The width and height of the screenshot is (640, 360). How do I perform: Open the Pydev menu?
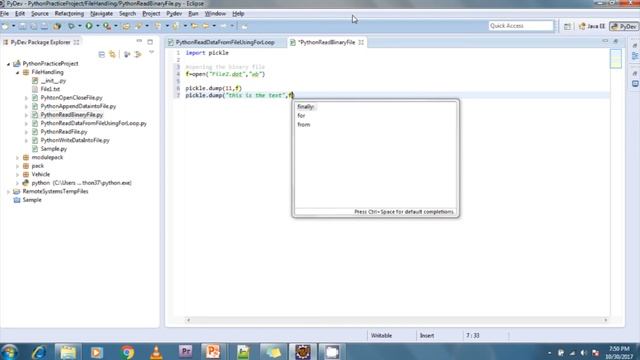click(x=174, y=13)
